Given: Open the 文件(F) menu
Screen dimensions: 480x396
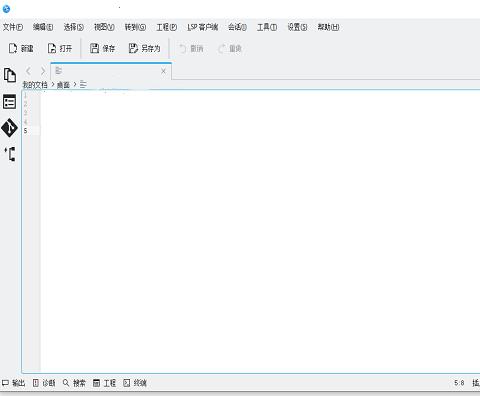Looking at the screenshot, I should [13, 27].
